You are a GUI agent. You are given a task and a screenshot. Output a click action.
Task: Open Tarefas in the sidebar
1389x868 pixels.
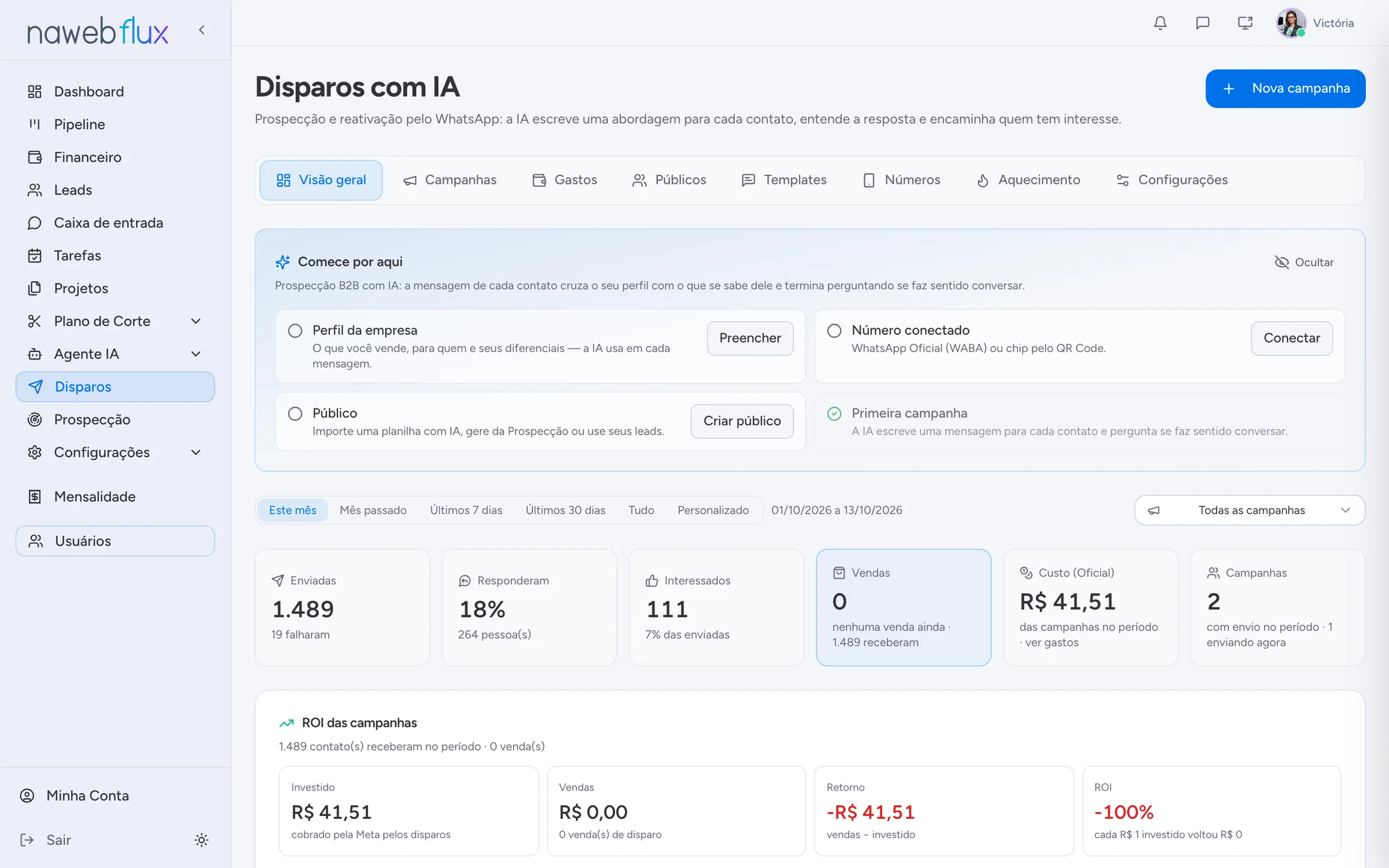[115, 255]
